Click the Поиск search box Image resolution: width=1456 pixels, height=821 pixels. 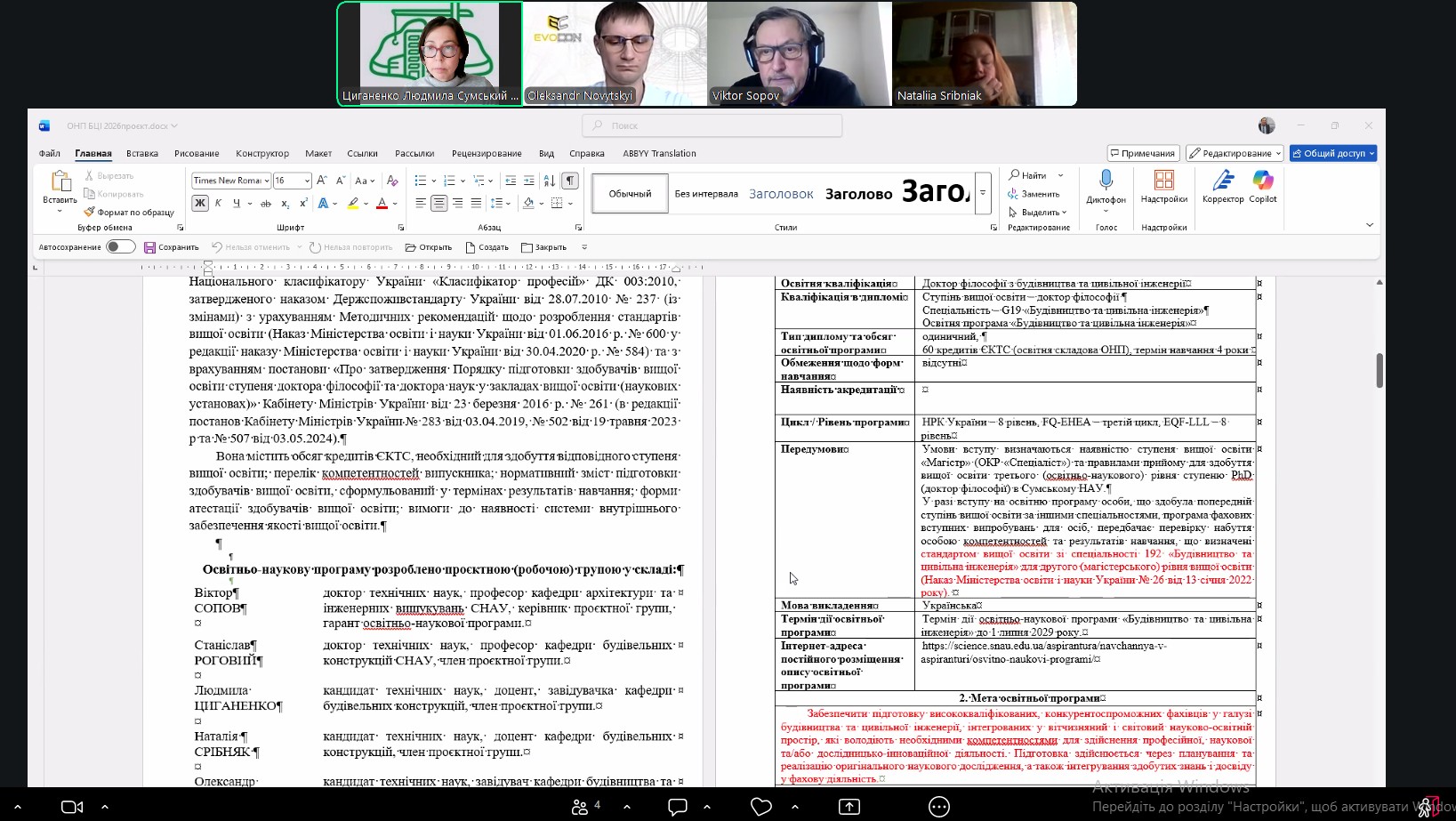click(712, 125)
